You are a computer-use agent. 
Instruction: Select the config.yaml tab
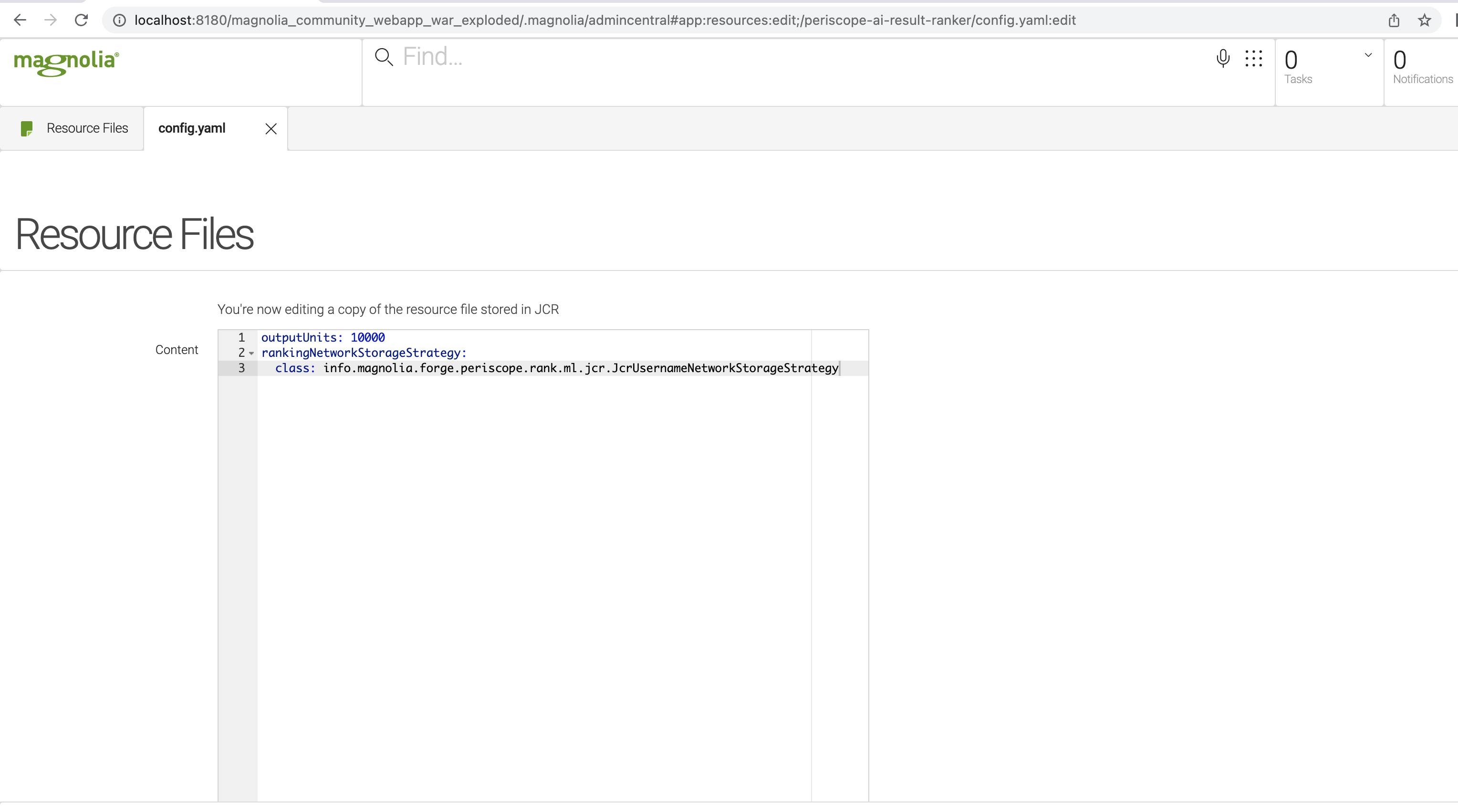[x=192, y=128]
